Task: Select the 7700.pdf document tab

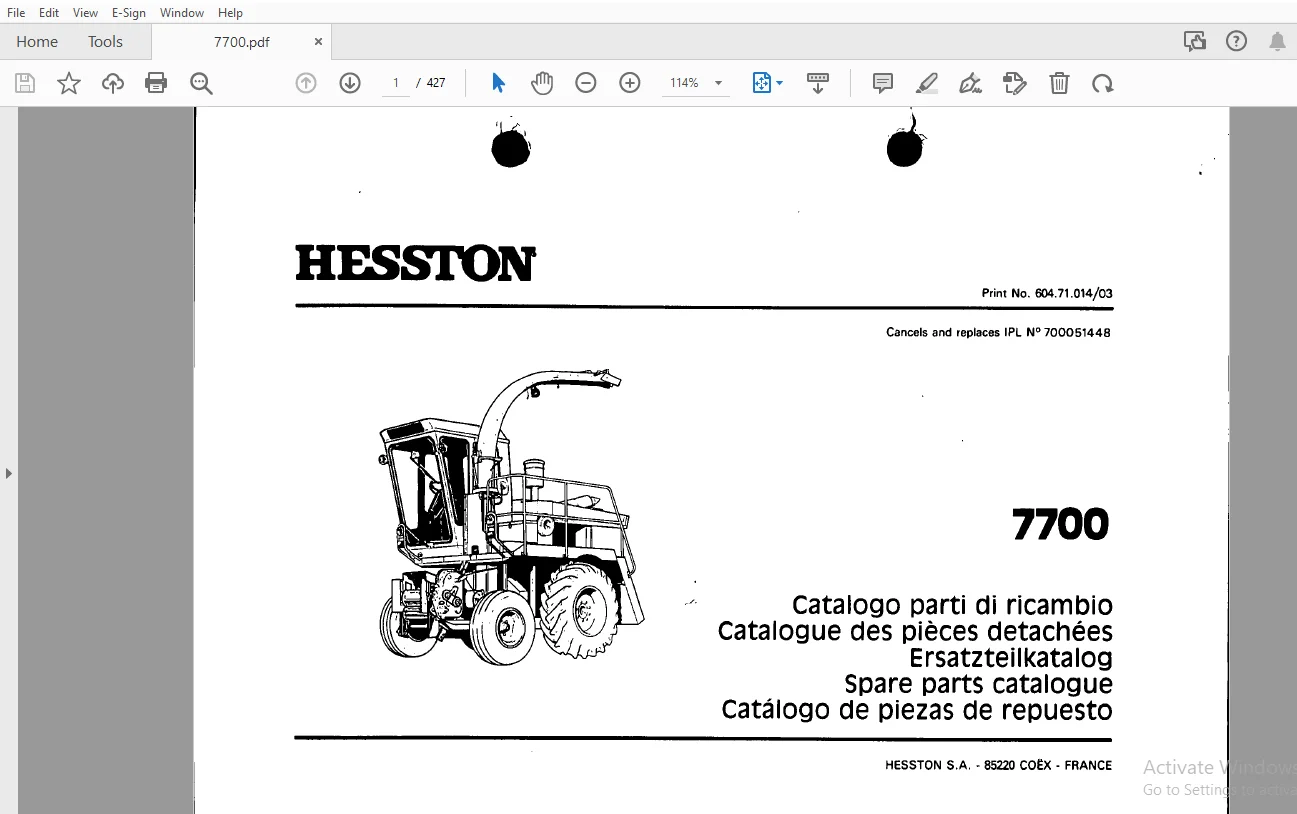Action: pos(242,42)
